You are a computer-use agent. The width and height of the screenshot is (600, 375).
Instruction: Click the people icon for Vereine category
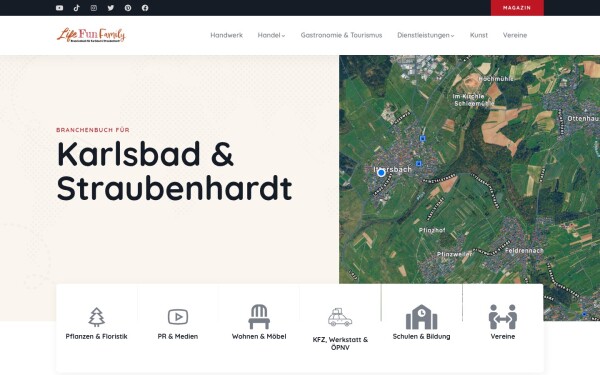click(503, 317)
